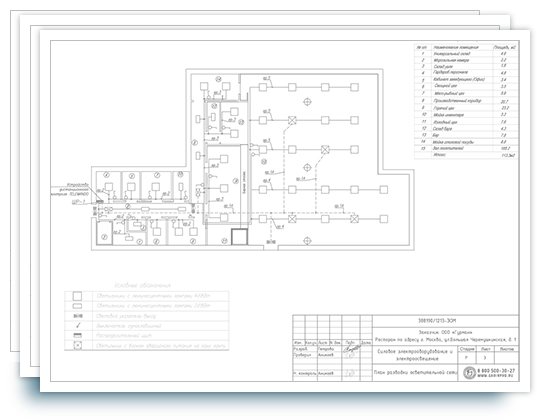Select the bold black square on floor plan

(239, 237)
